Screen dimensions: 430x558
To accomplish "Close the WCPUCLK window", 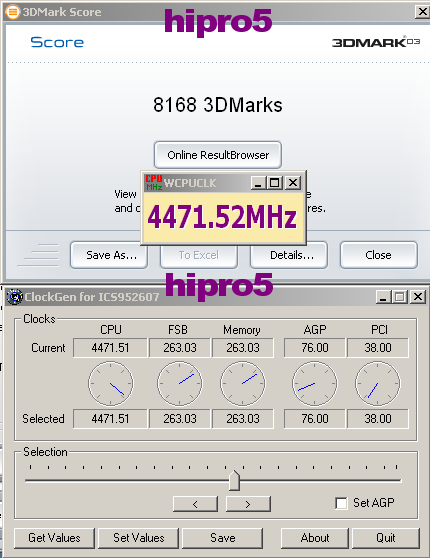I will tap(293, 183).
